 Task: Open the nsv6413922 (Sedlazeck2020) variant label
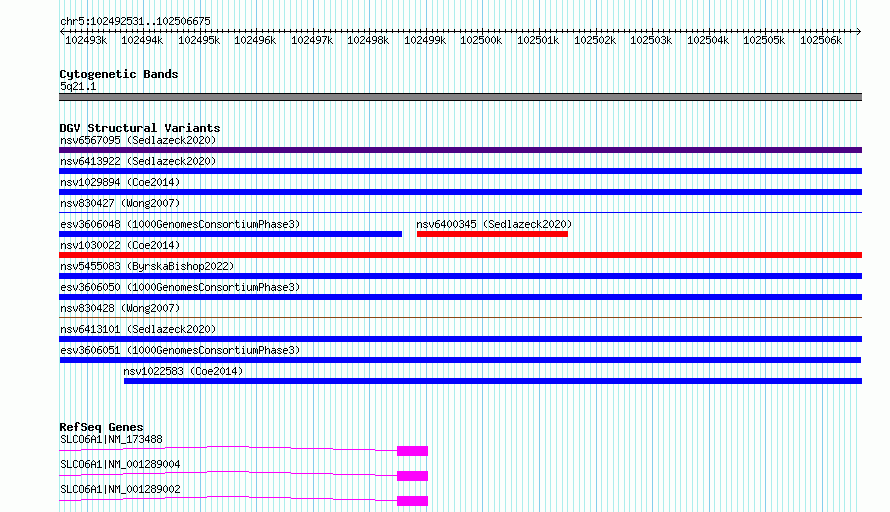tap(138, 161)
